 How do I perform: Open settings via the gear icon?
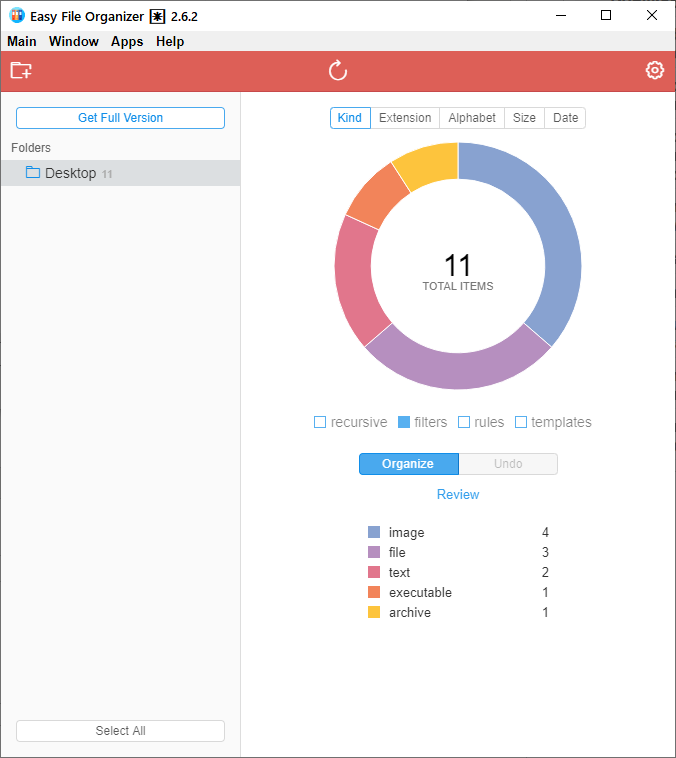pyautogui.click(x=655, y=71)
